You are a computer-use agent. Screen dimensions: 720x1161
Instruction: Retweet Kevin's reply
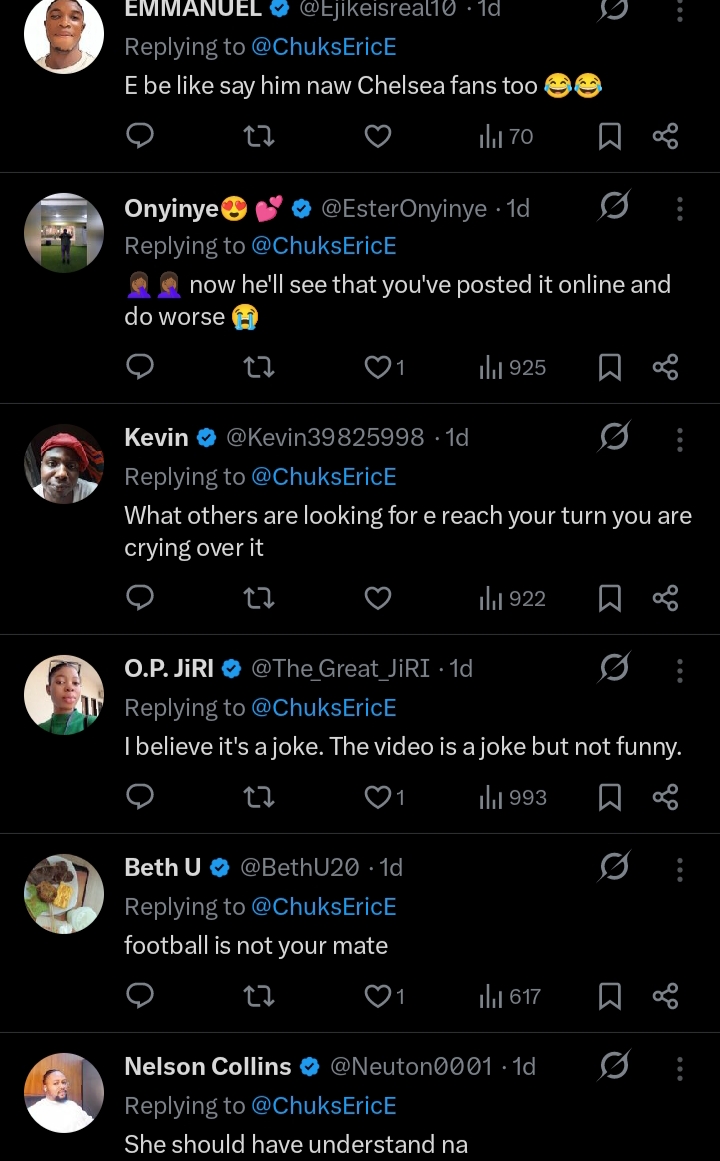tap(260, 598)
